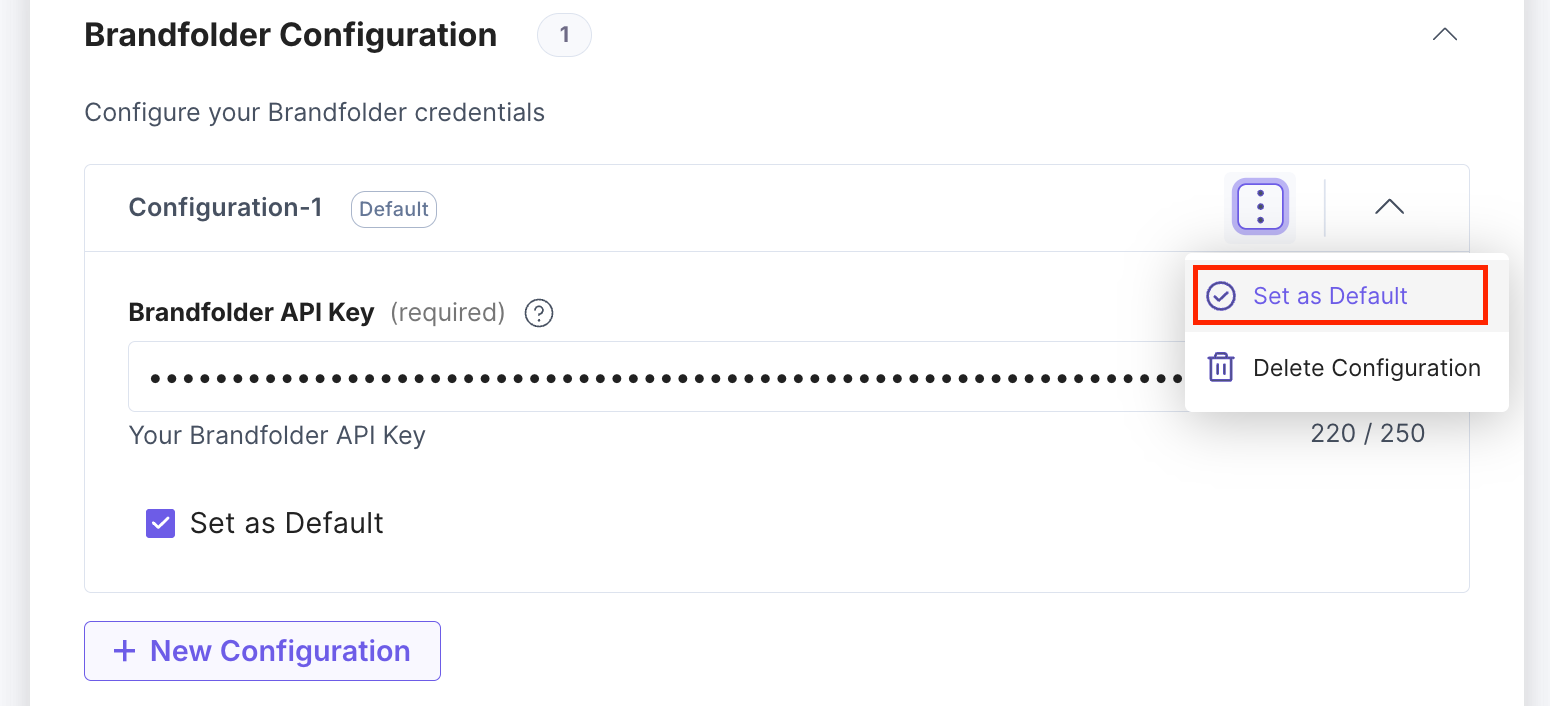Click the trash icon next to Delete Configuration

click(x=1220, y=367)
